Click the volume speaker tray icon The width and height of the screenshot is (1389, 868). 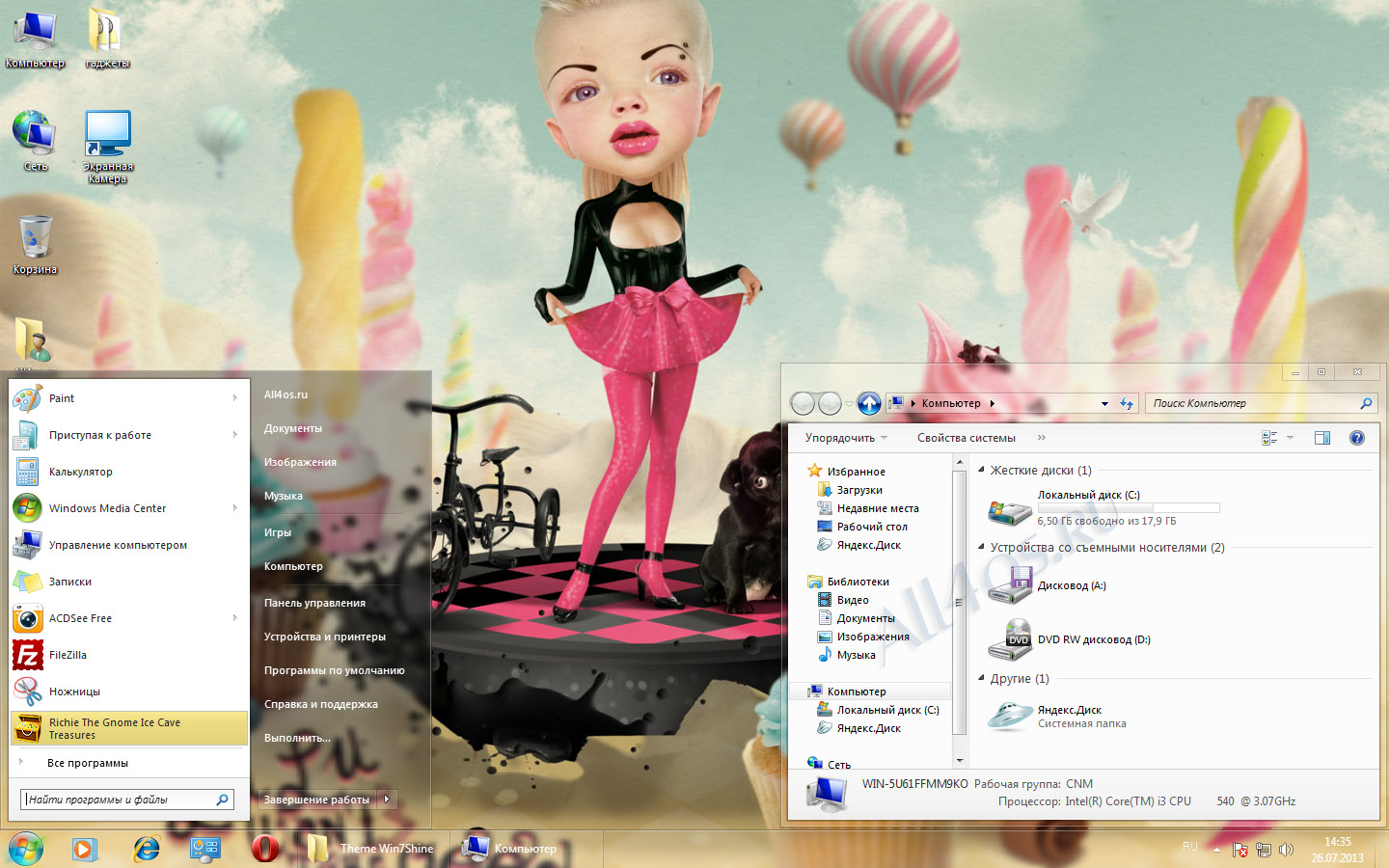1286,850
